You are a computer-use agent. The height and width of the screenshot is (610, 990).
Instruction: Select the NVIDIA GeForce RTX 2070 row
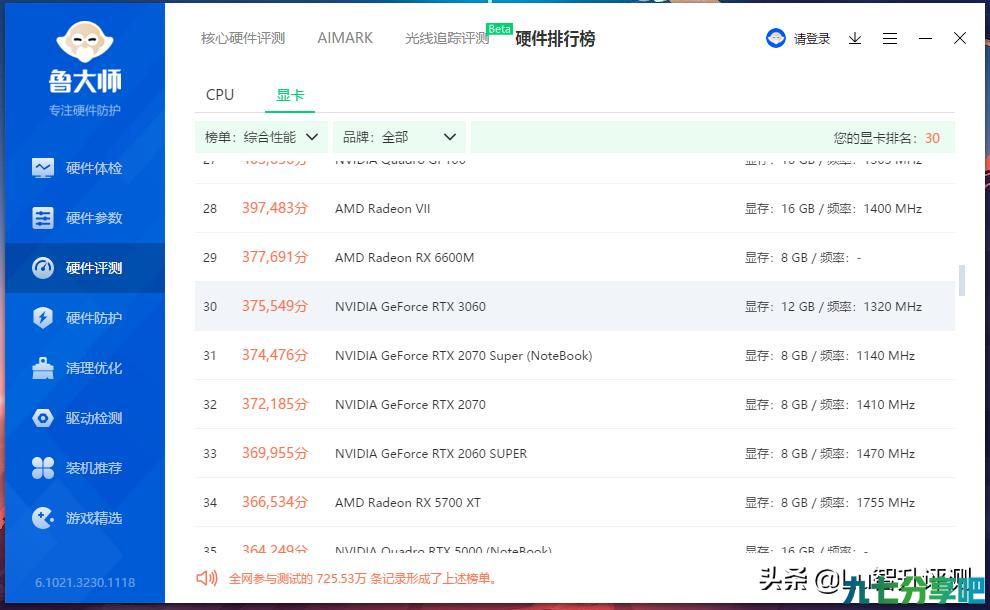575,404
